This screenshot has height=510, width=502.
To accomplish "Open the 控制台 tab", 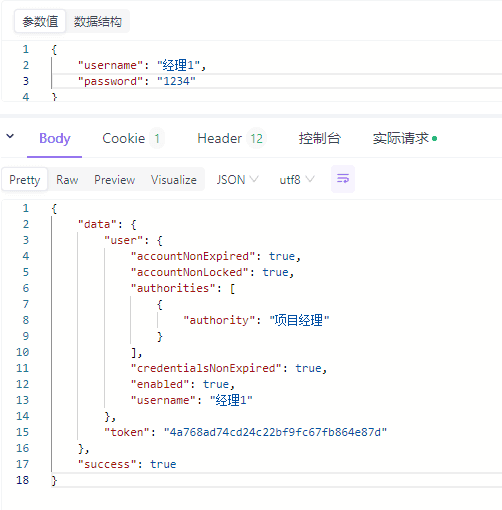I will click(319, 138).
